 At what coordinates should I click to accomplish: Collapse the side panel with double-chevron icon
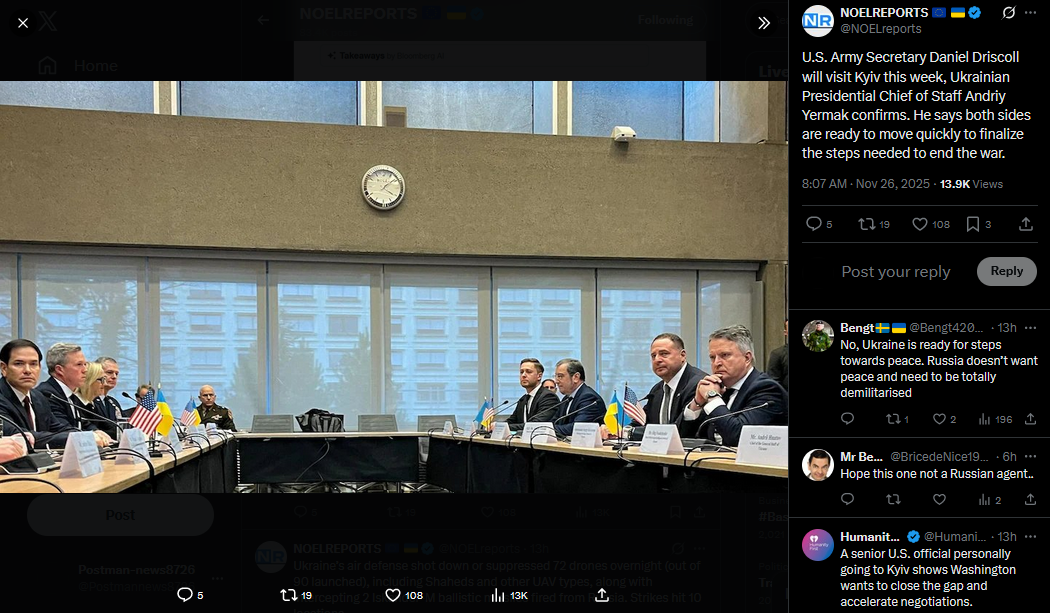tap(763, 23)
